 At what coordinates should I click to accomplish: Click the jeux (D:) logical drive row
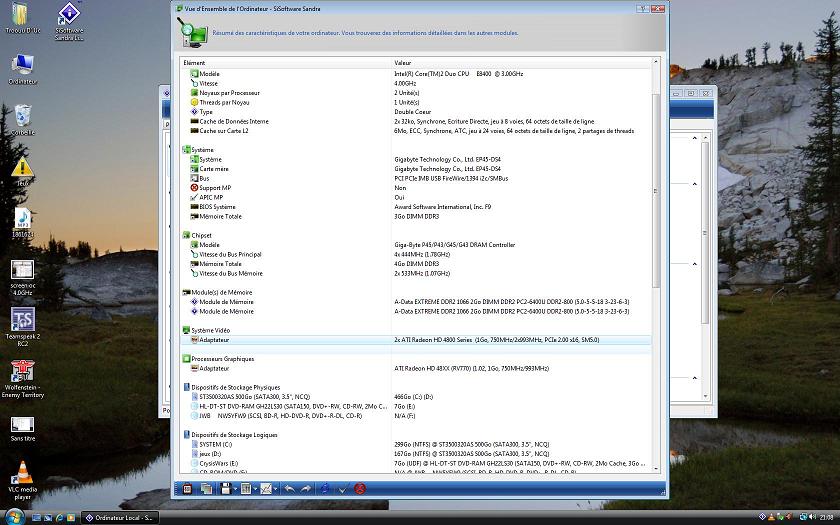point(416,454)
